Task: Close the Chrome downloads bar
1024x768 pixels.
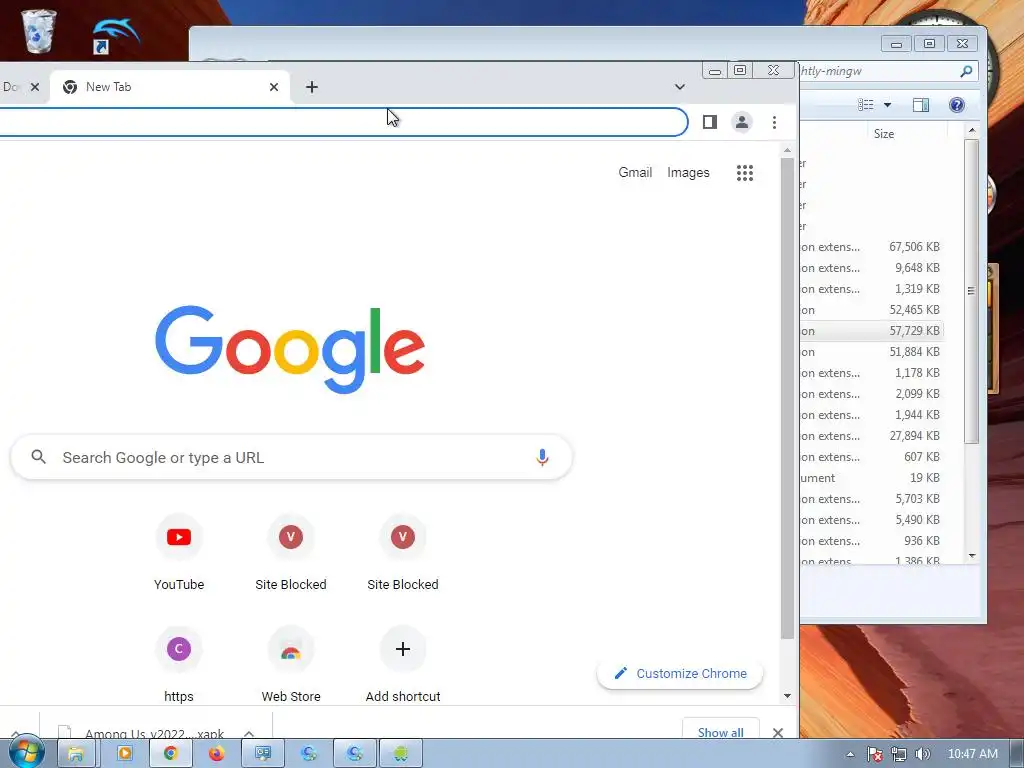Action: [777, 732]
